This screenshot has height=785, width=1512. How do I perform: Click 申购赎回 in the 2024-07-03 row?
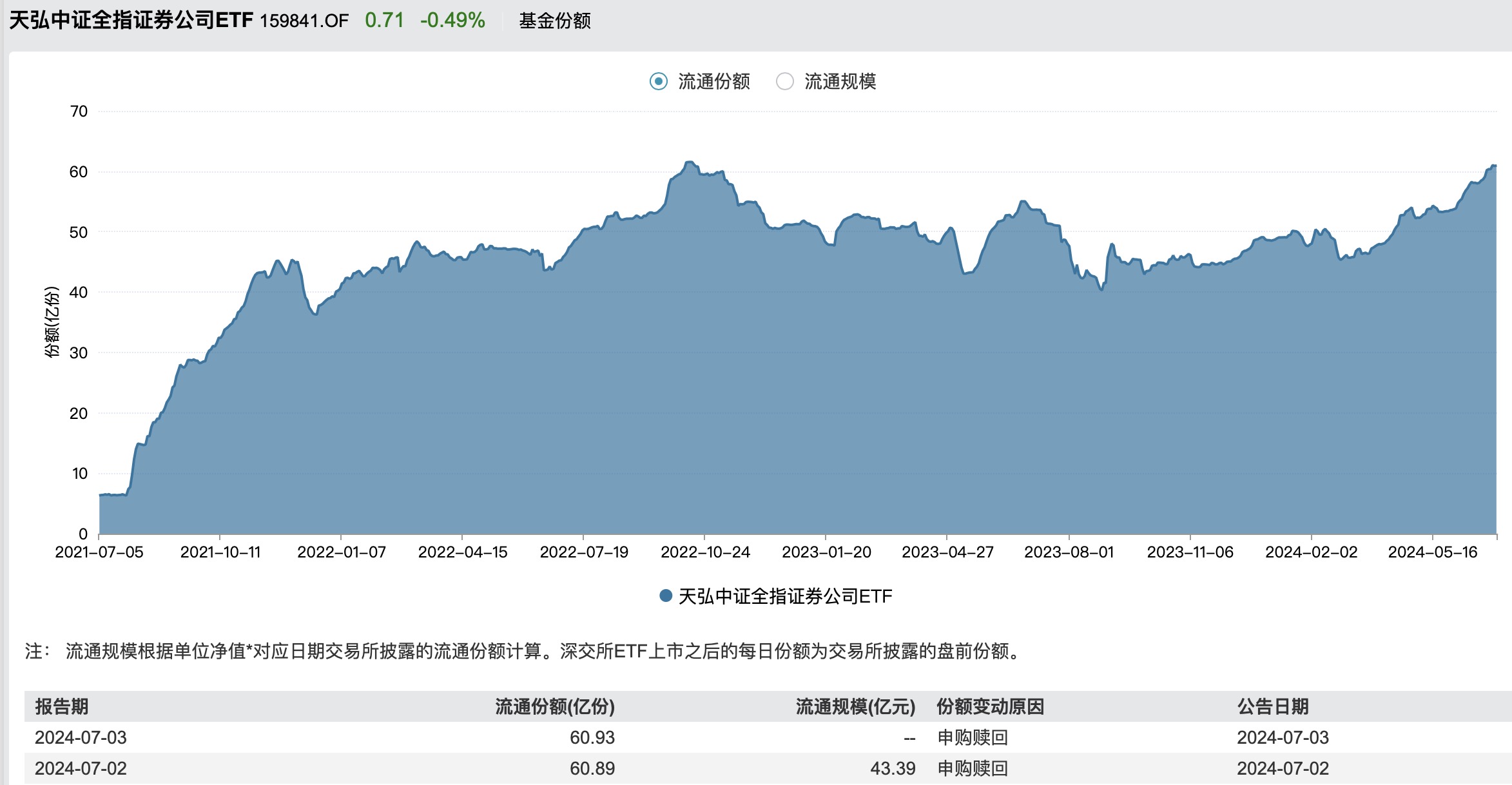click(973, 737)
